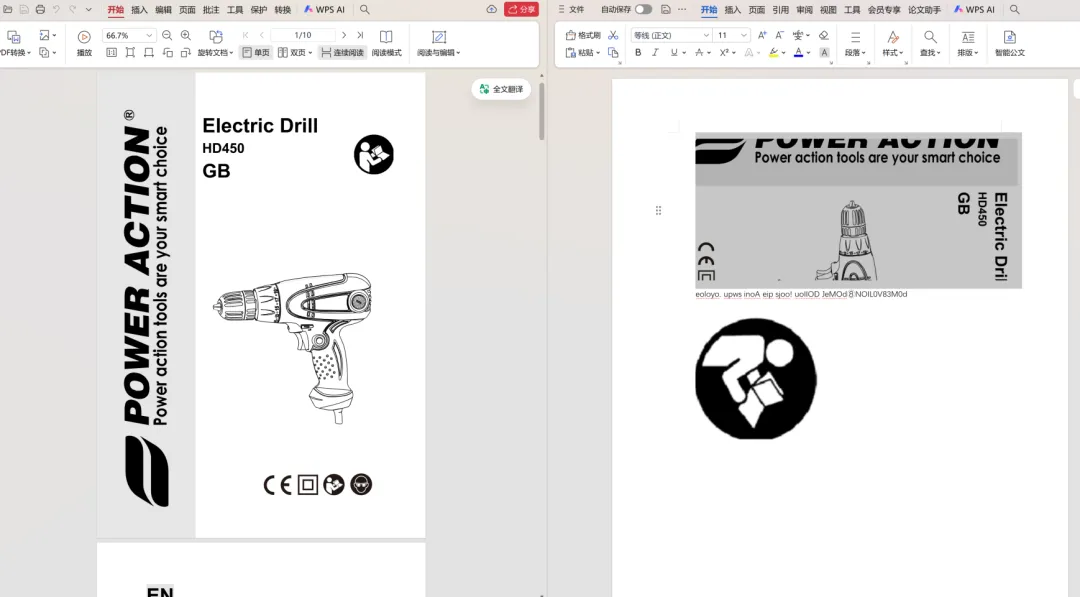Toggle the 自动保存 autosave switch
The height and width of the screenshot is (597, 1080).
643,10
